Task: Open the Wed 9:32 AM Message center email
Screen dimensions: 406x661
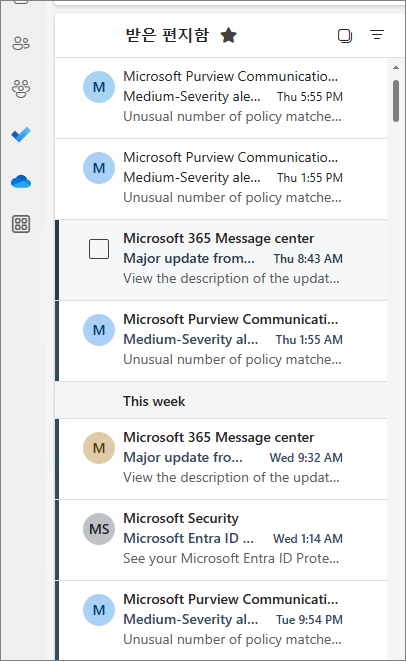Action: click(221, 459)
